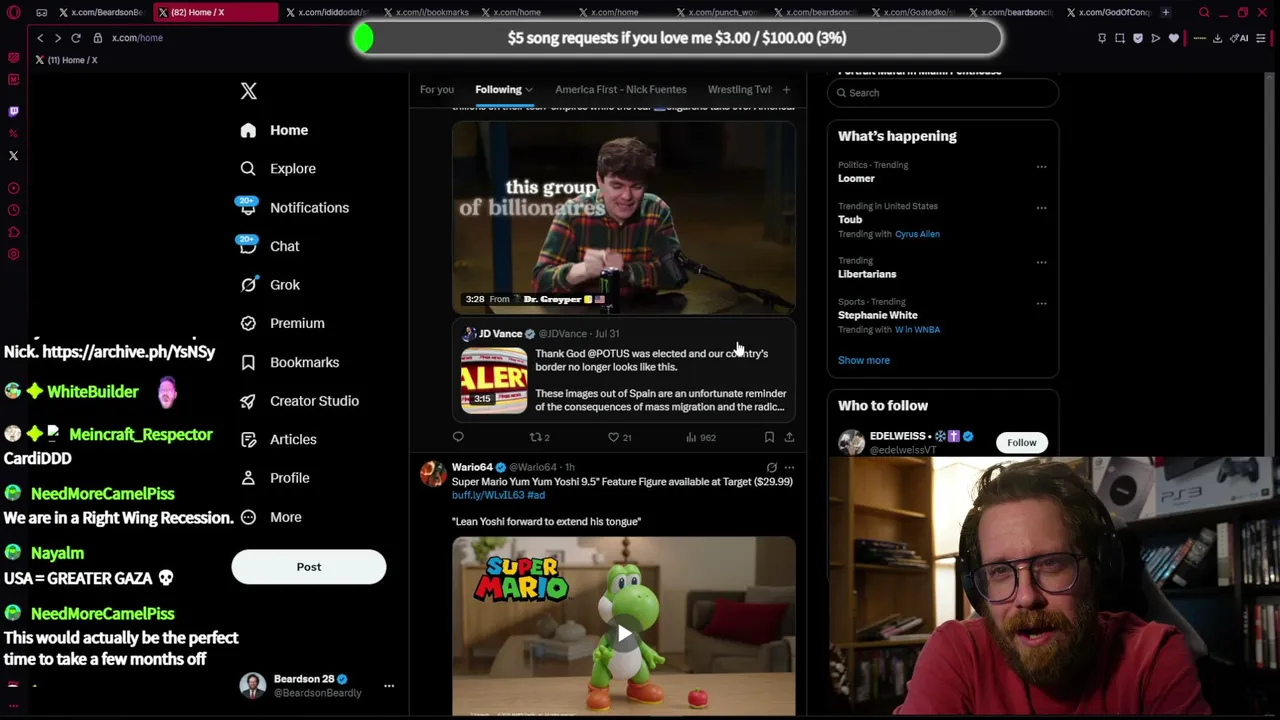Click Show more under What's happening

click(x=864, y=360)
